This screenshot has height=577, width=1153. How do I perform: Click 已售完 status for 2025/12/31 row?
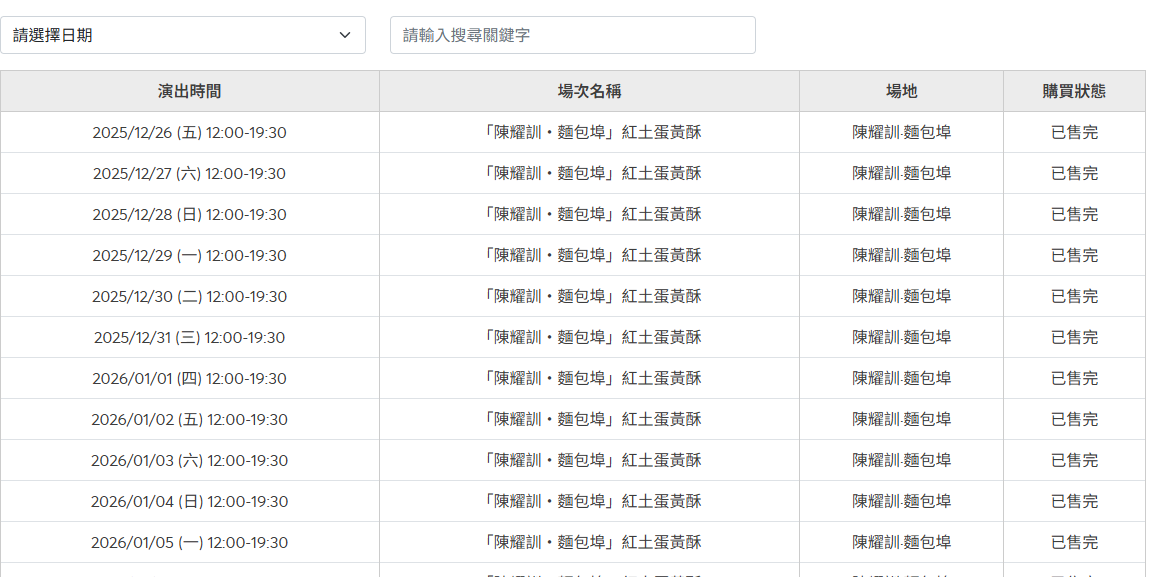coord(1074,337)
